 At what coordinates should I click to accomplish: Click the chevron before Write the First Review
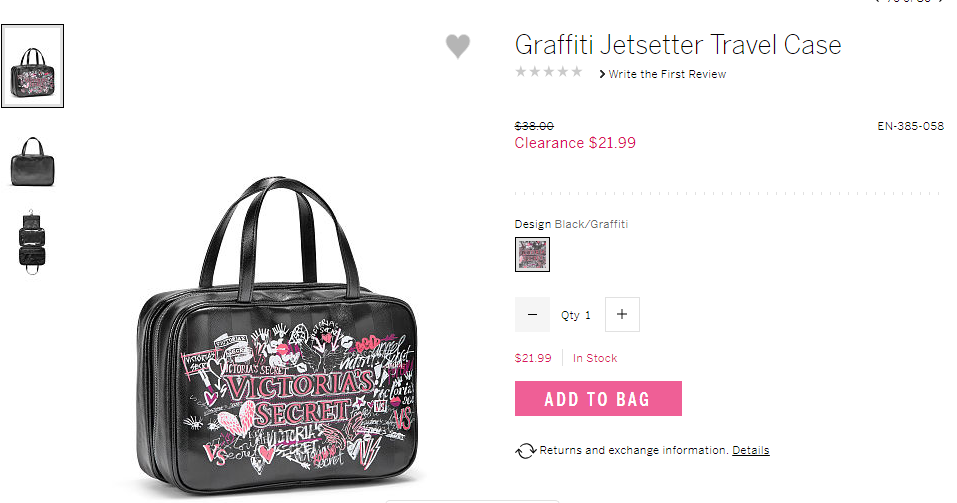tap(602, 74)
